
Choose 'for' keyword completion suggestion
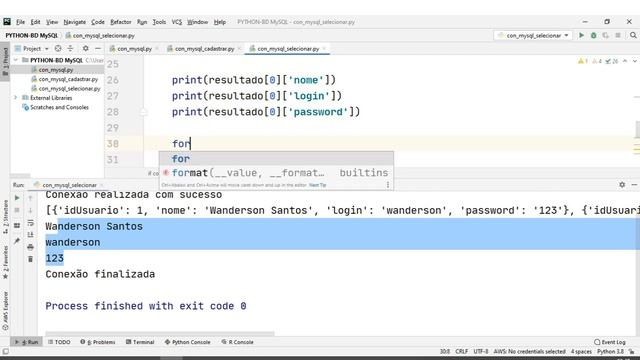coord(276,159)
